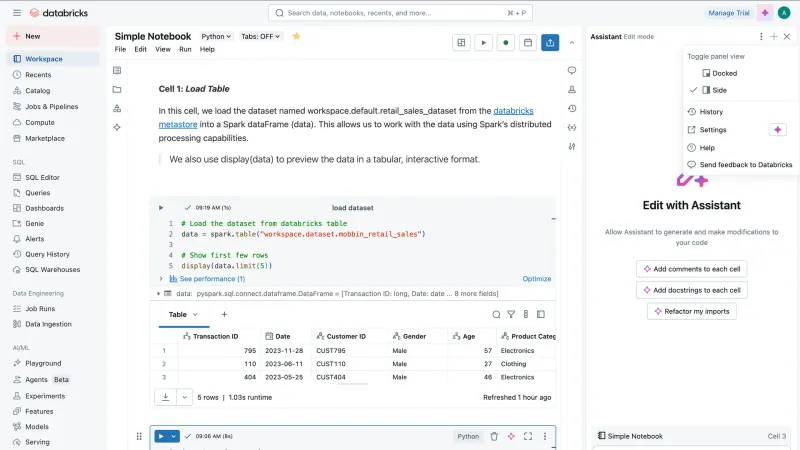
Task: Run the load dataset cell
Action: pos(161,208)
